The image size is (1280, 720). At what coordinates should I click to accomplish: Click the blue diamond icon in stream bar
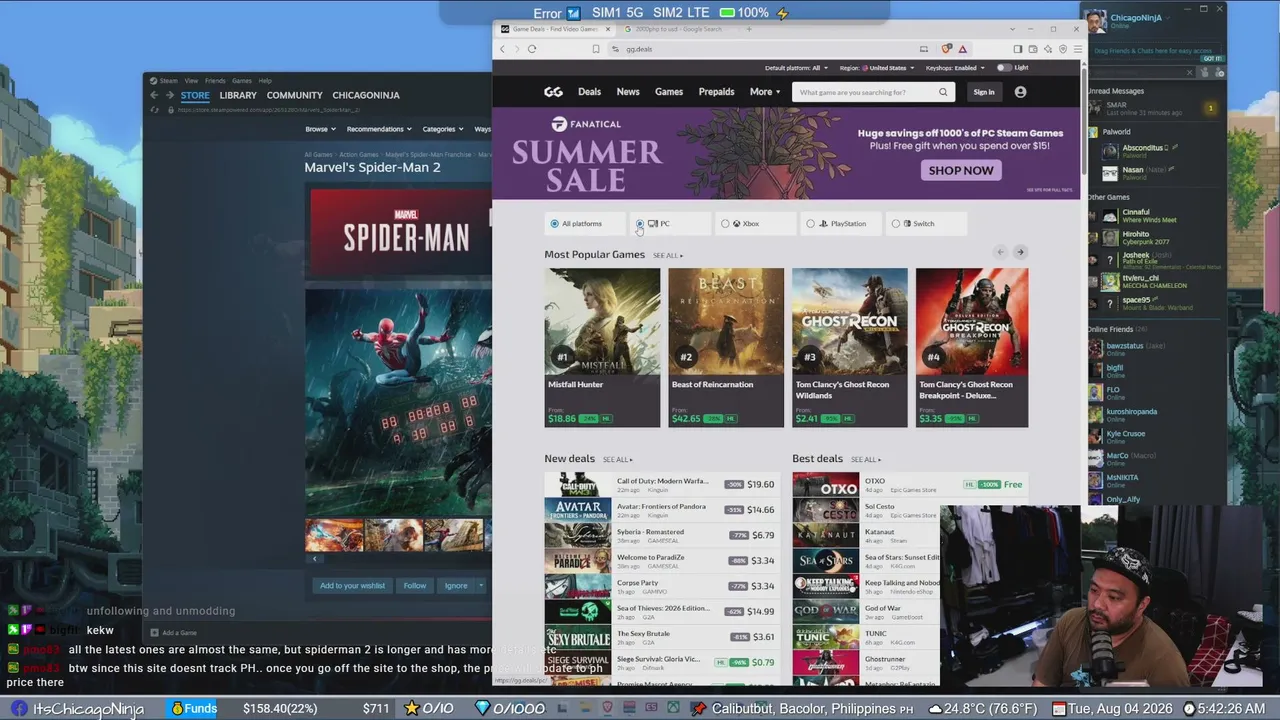coord(483,709)
